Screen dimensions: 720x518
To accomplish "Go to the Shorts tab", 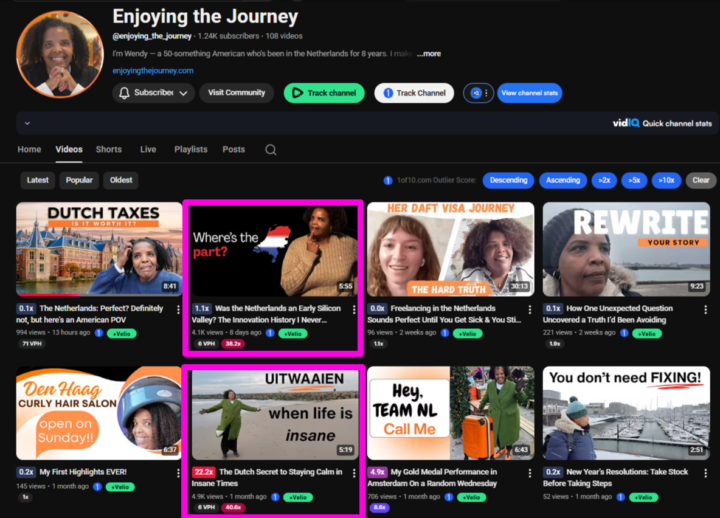I will 109,149.
